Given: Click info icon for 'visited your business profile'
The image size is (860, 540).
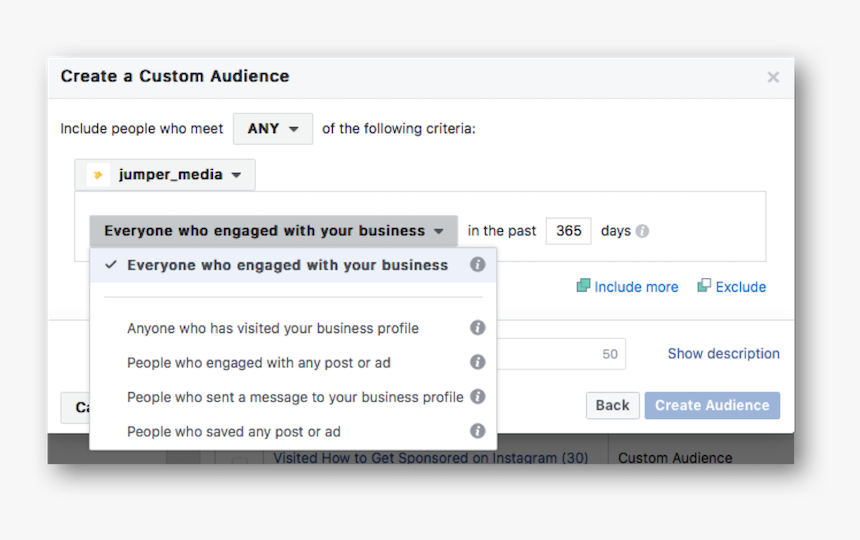Looking at the screenshot, I should click(478, 328).
